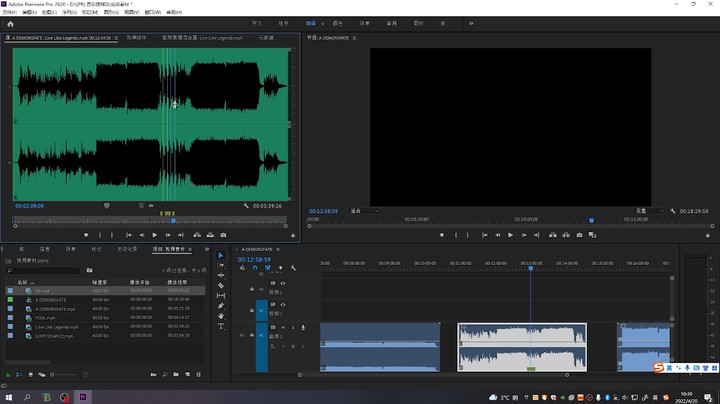This screenshot has height=404, width=720.
Task: Select the Razor tool
Action: [x=221, y=286]
